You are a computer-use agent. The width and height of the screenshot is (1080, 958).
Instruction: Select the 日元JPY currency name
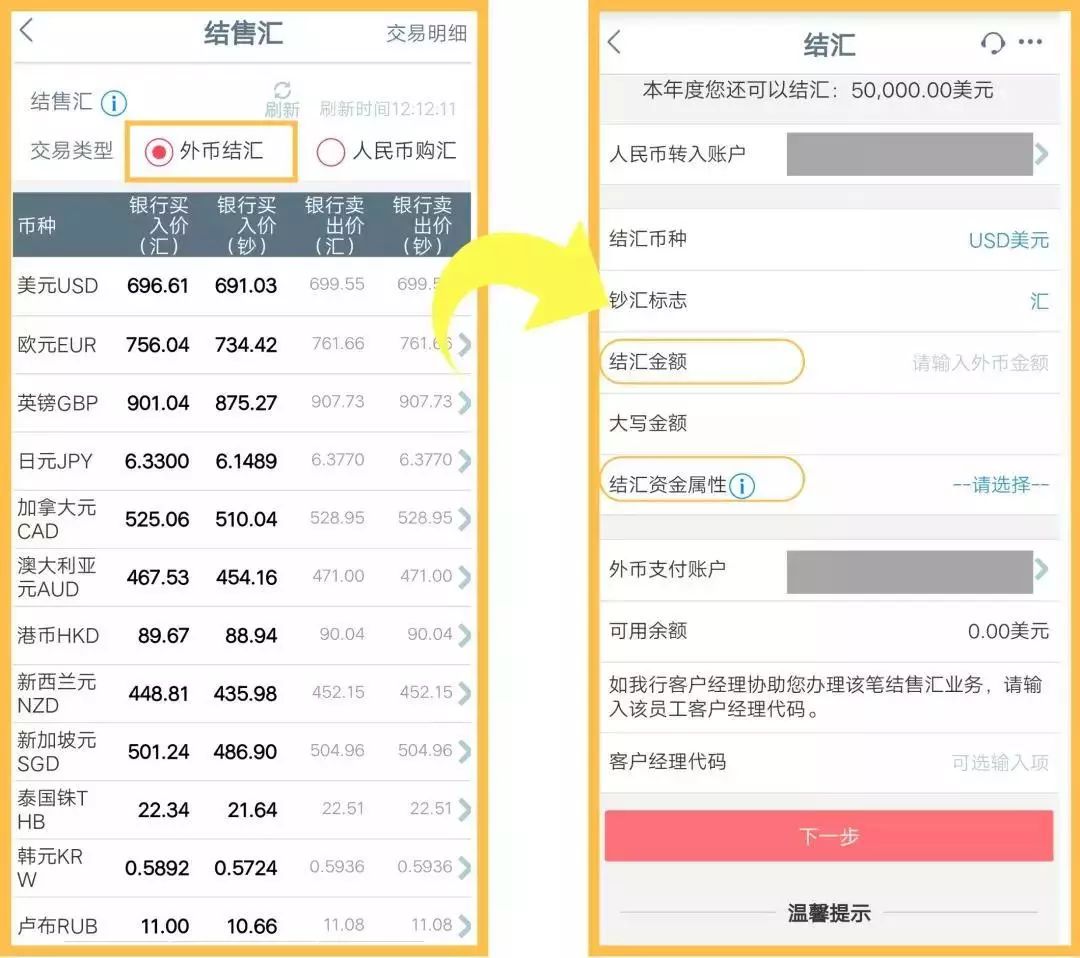pos(55,461)
